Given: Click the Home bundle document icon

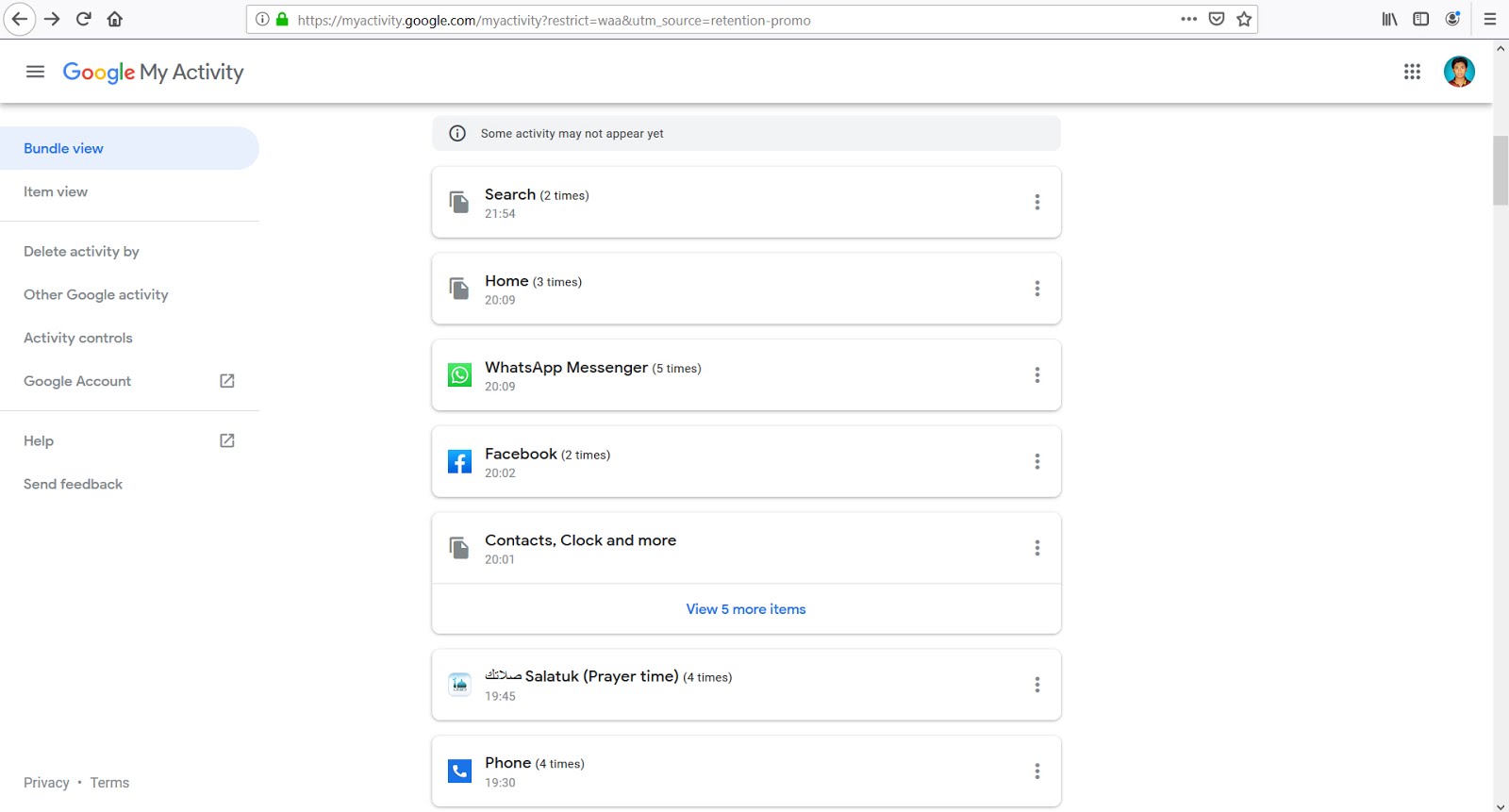Looking at the screenshot, I should pos(459,289).
